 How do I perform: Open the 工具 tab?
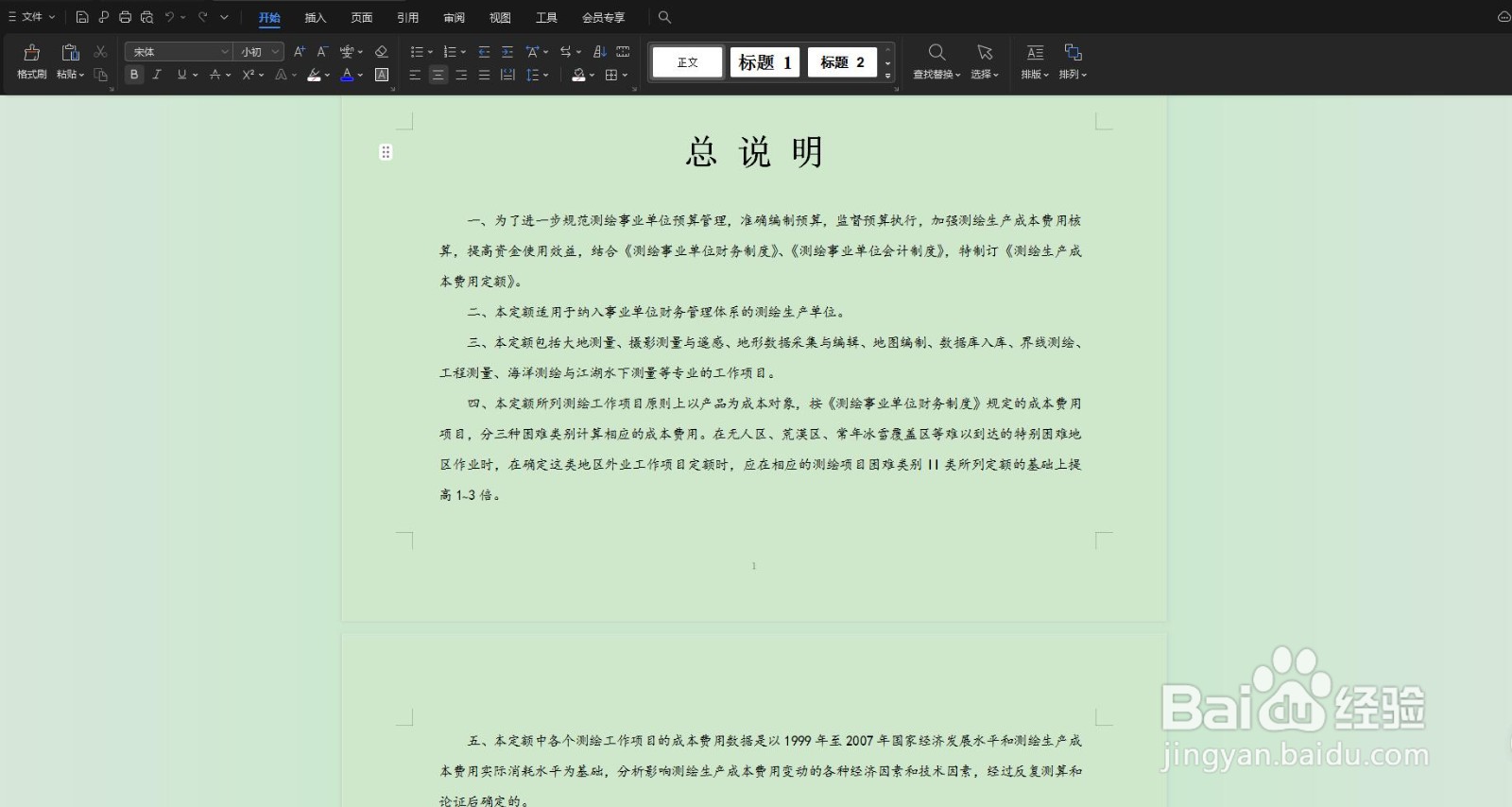(547, 18)
